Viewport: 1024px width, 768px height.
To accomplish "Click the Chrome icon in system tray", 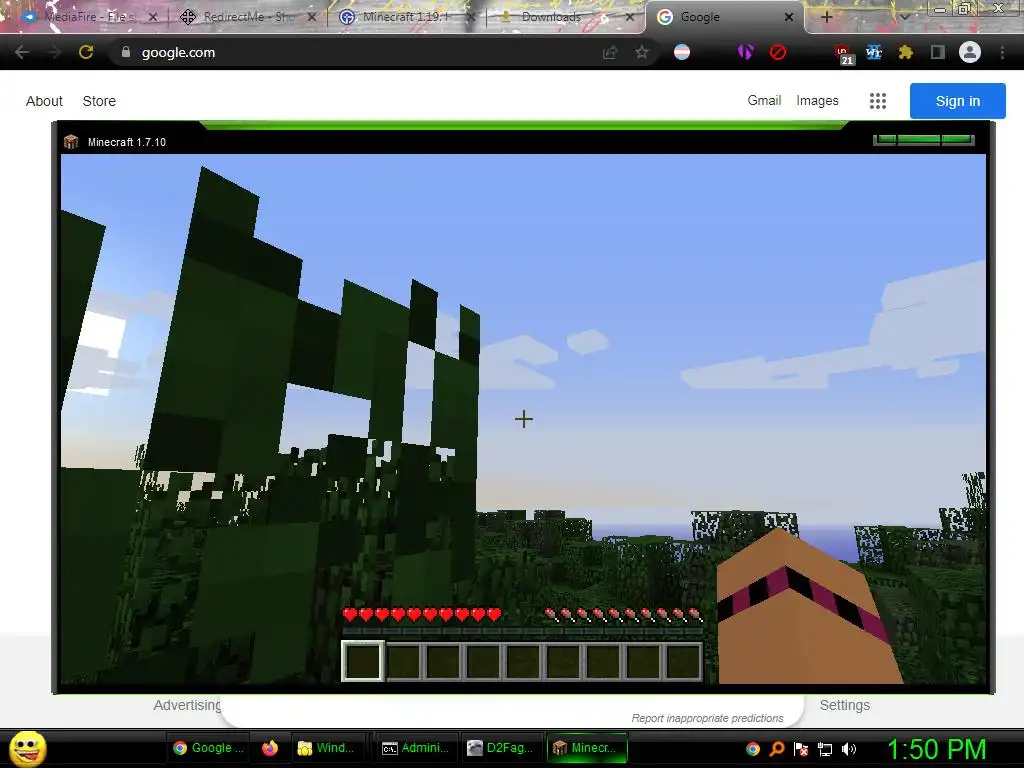I will point(753,749).
